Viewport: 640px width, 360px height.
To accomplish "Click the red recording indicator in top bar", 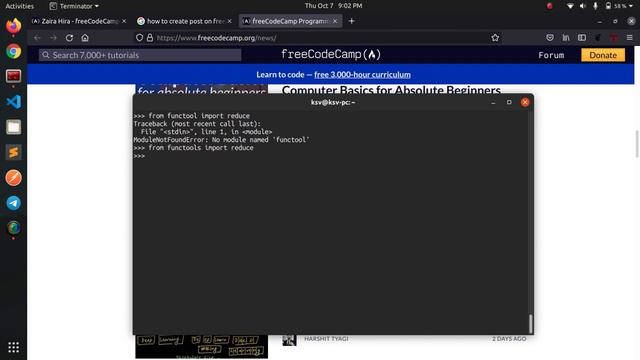I will pyautogui.click(x=549, y=6).
